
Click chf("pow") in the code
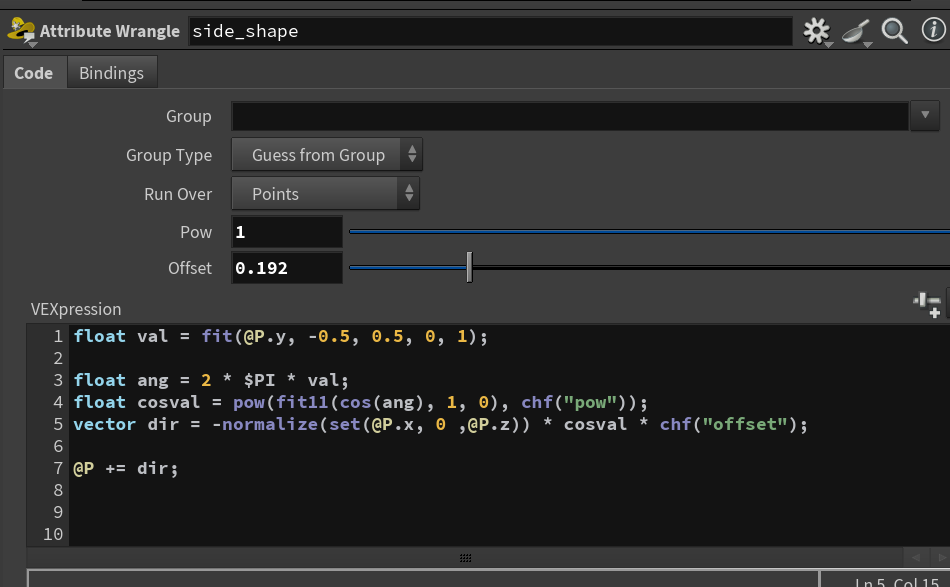coord(579,402)
